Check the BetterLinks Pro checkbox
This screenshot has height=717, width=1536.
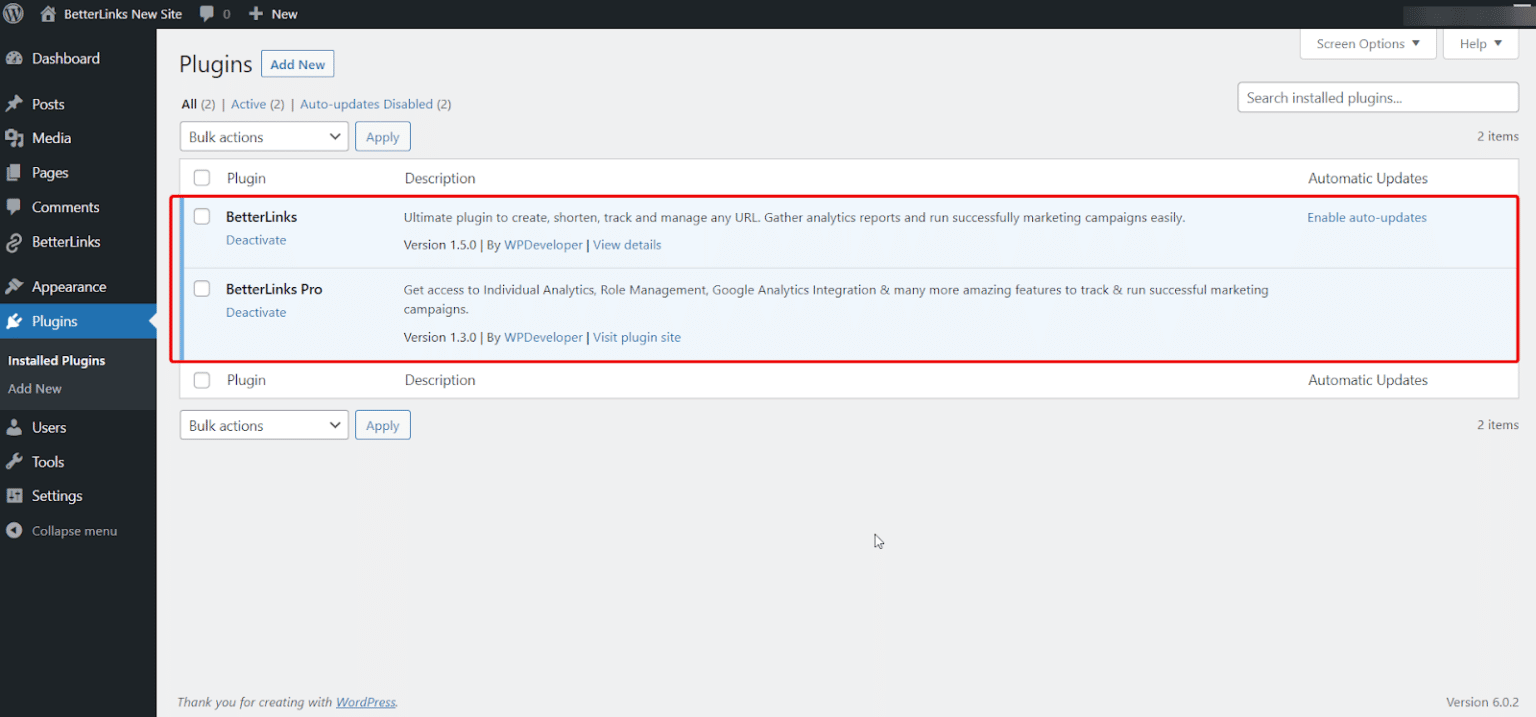(201, 288)
